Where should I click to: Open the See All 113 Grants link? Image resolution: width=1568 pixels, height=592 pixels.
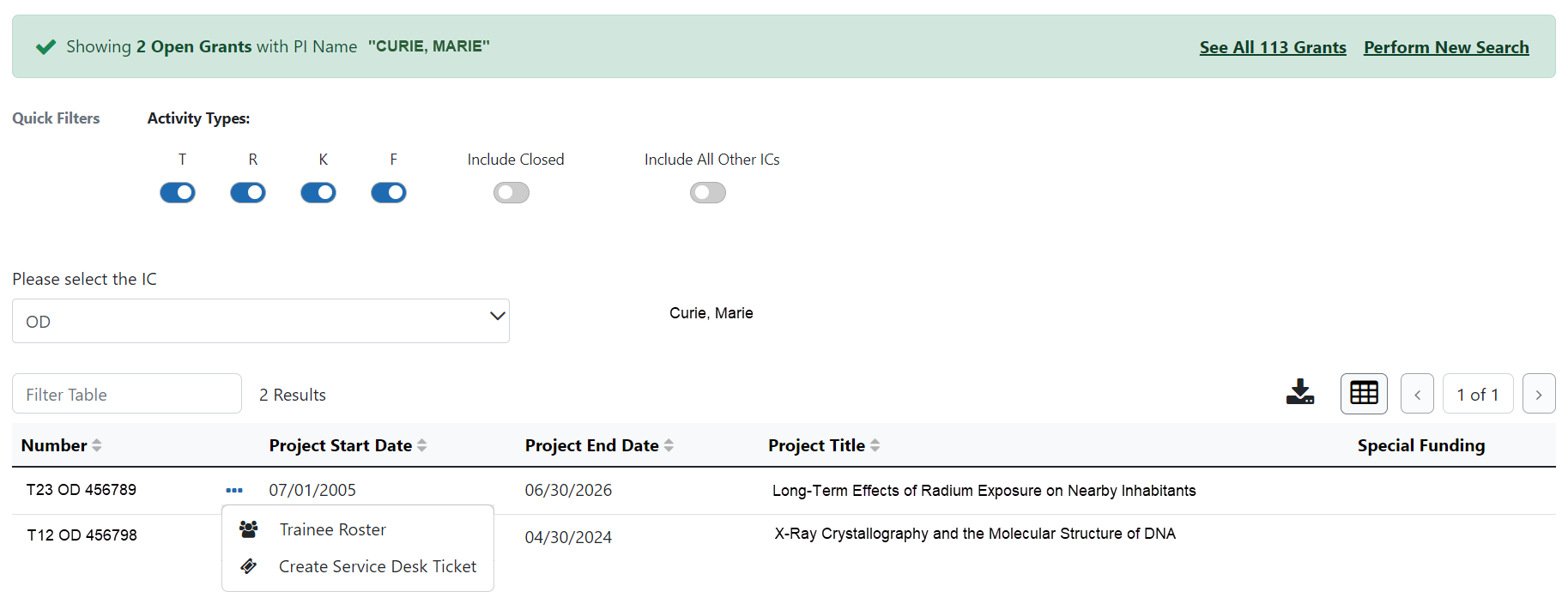pyautogui.click(x=1272, y=47)
